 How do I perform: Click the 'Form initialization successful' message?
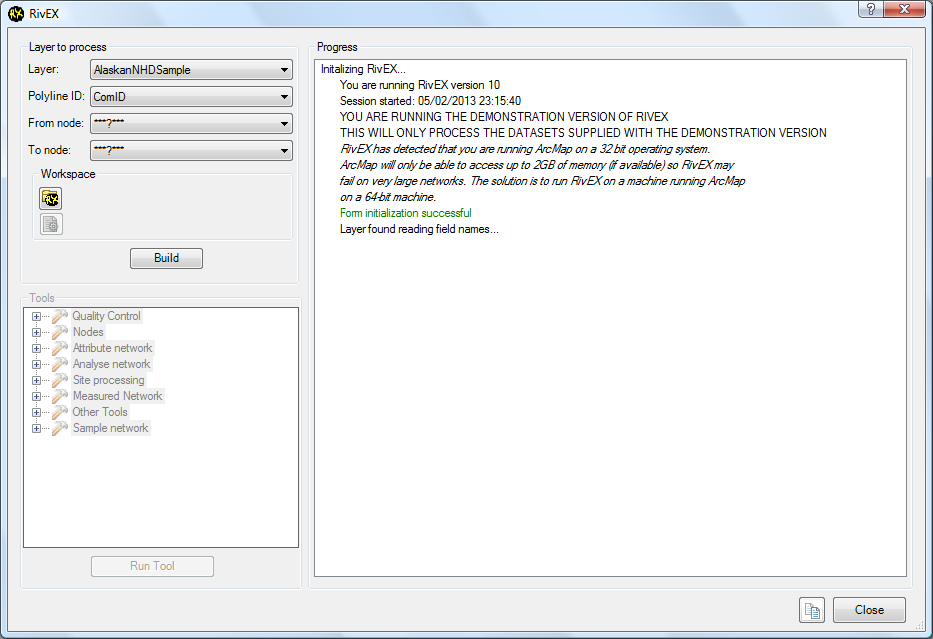[406, 213]
